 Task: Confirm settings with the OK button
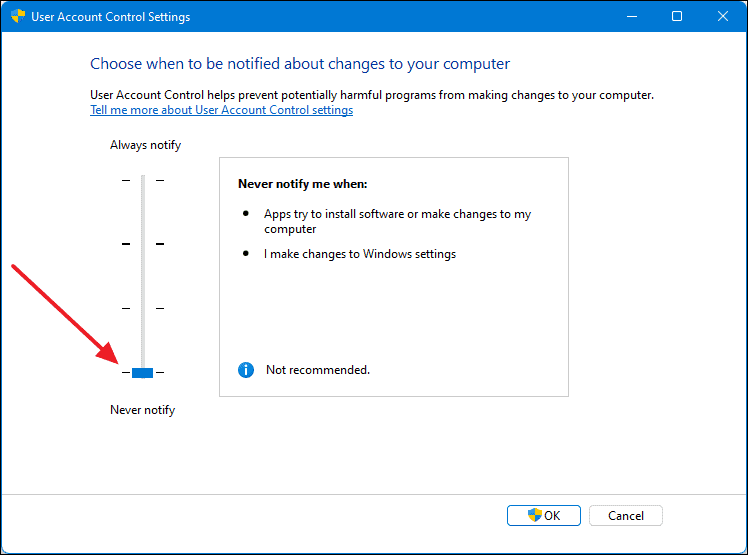543,515
